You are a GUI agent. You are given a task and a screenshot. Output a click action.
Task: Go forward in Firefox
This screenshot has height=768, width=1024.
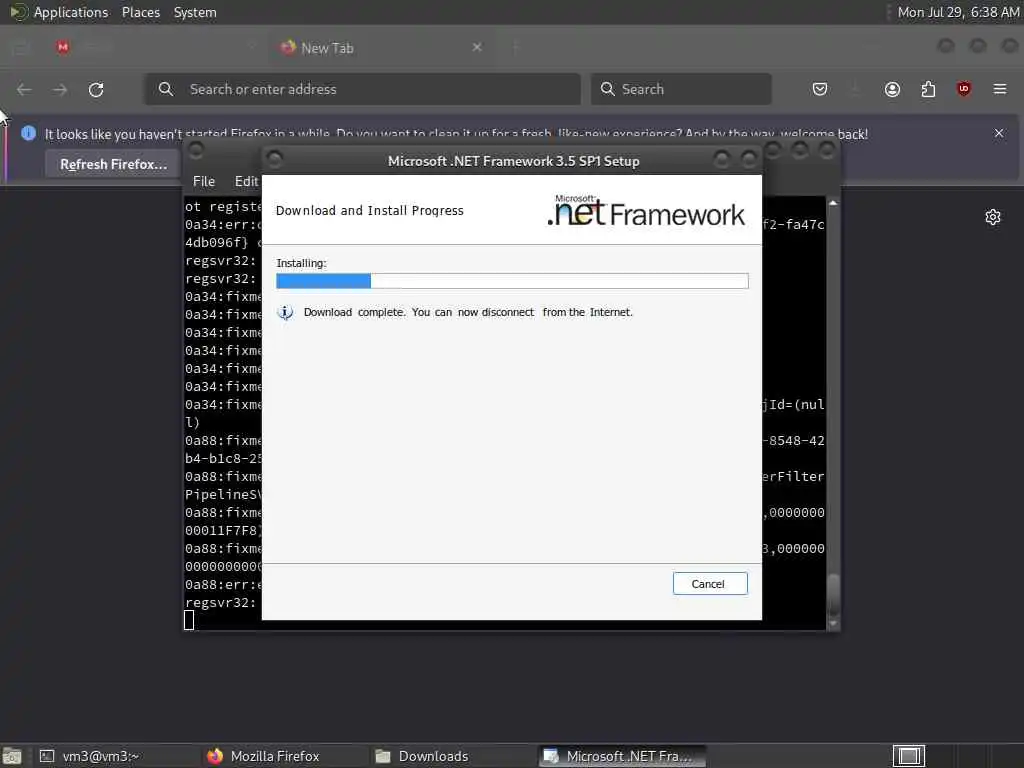click(60, 89)
